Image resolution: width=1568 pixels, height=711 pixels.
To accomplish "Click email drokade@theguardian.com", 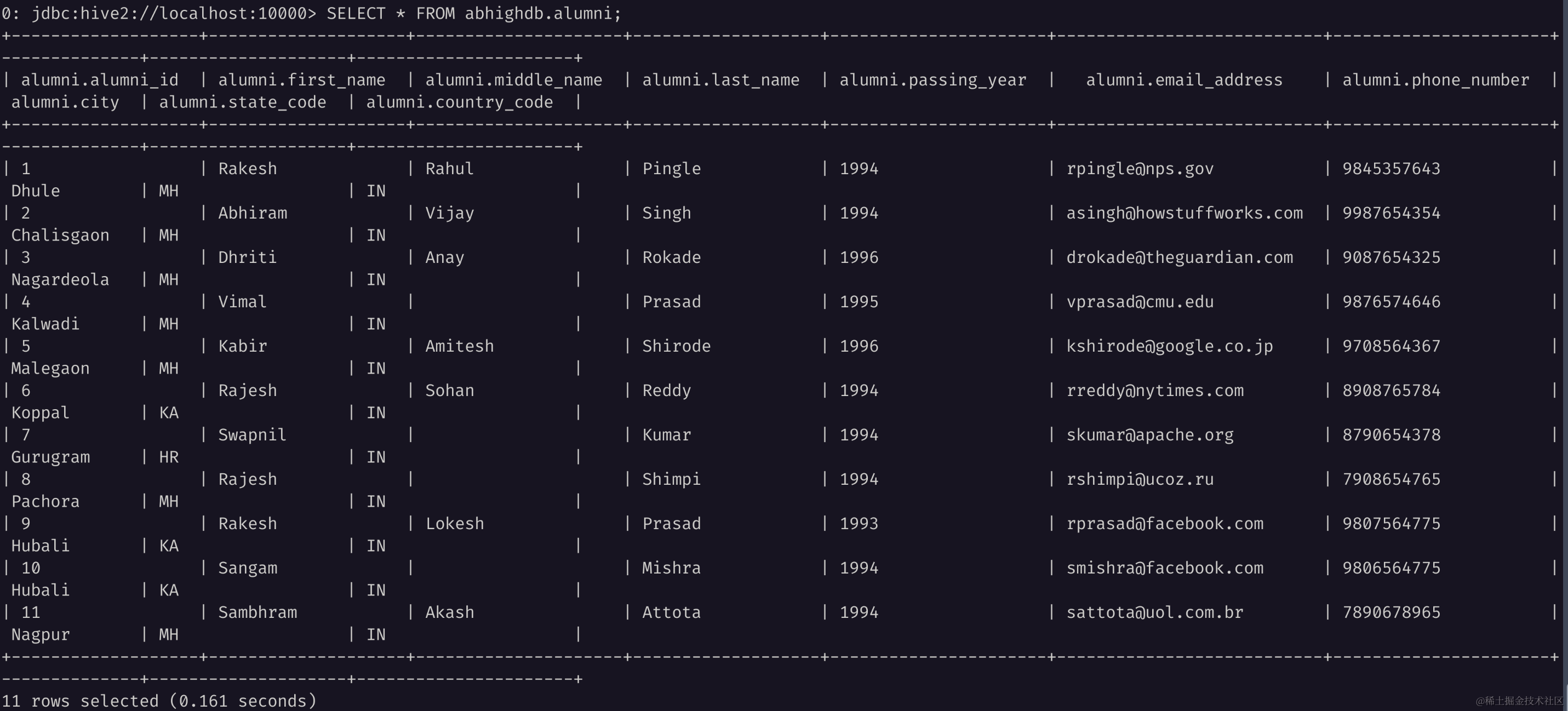I will point(1179,257).
